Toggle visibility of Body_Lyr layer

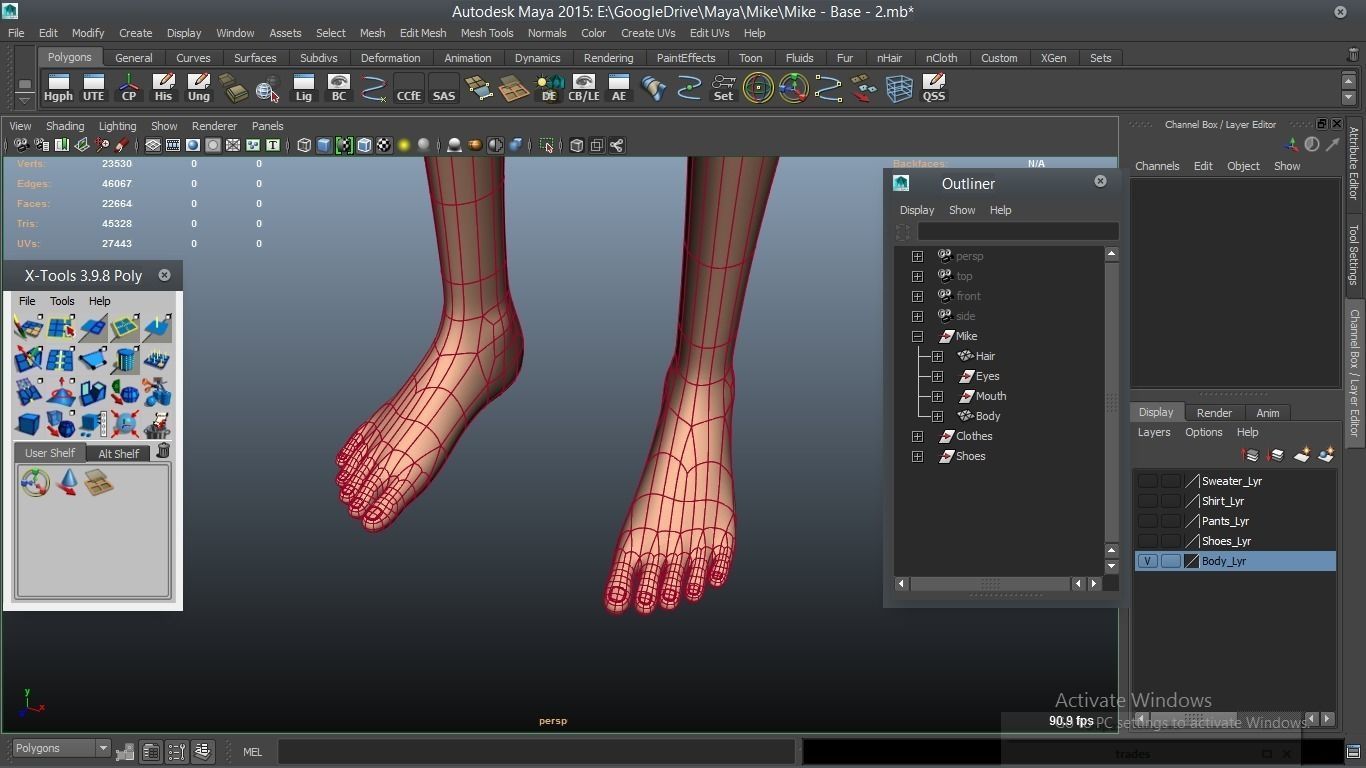pos(1148,561)
